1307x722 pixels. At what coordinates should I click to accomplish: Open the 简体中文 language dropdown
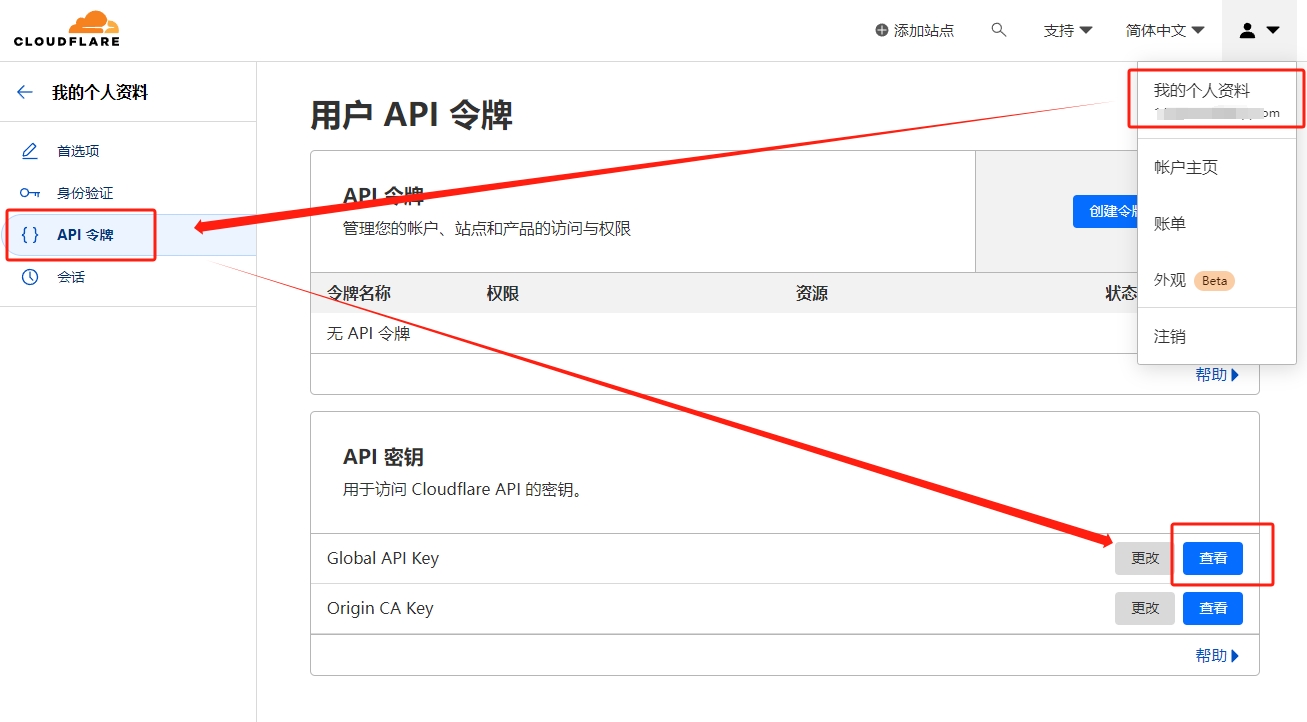coord(1164,31)
